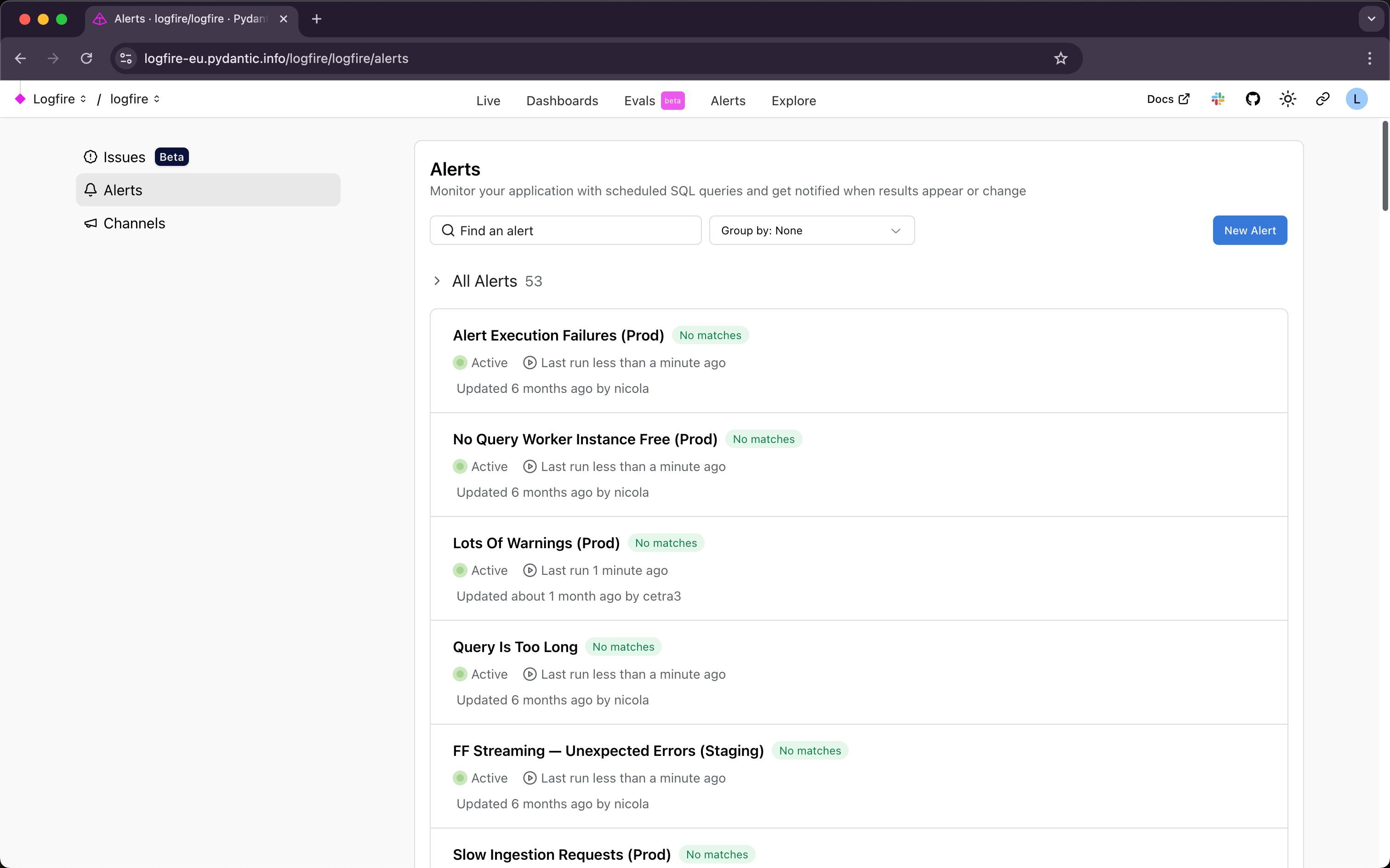Open the Logfire organization switcher
This screenshot has width=1390, height=868.
(60, 99)
